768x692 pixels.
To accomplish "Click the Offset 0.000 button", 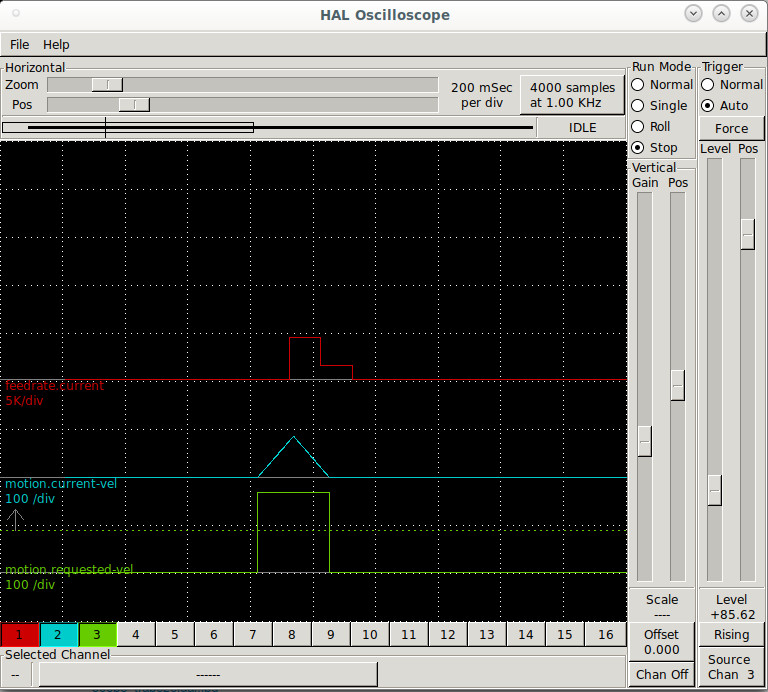I will click(662, 642).
